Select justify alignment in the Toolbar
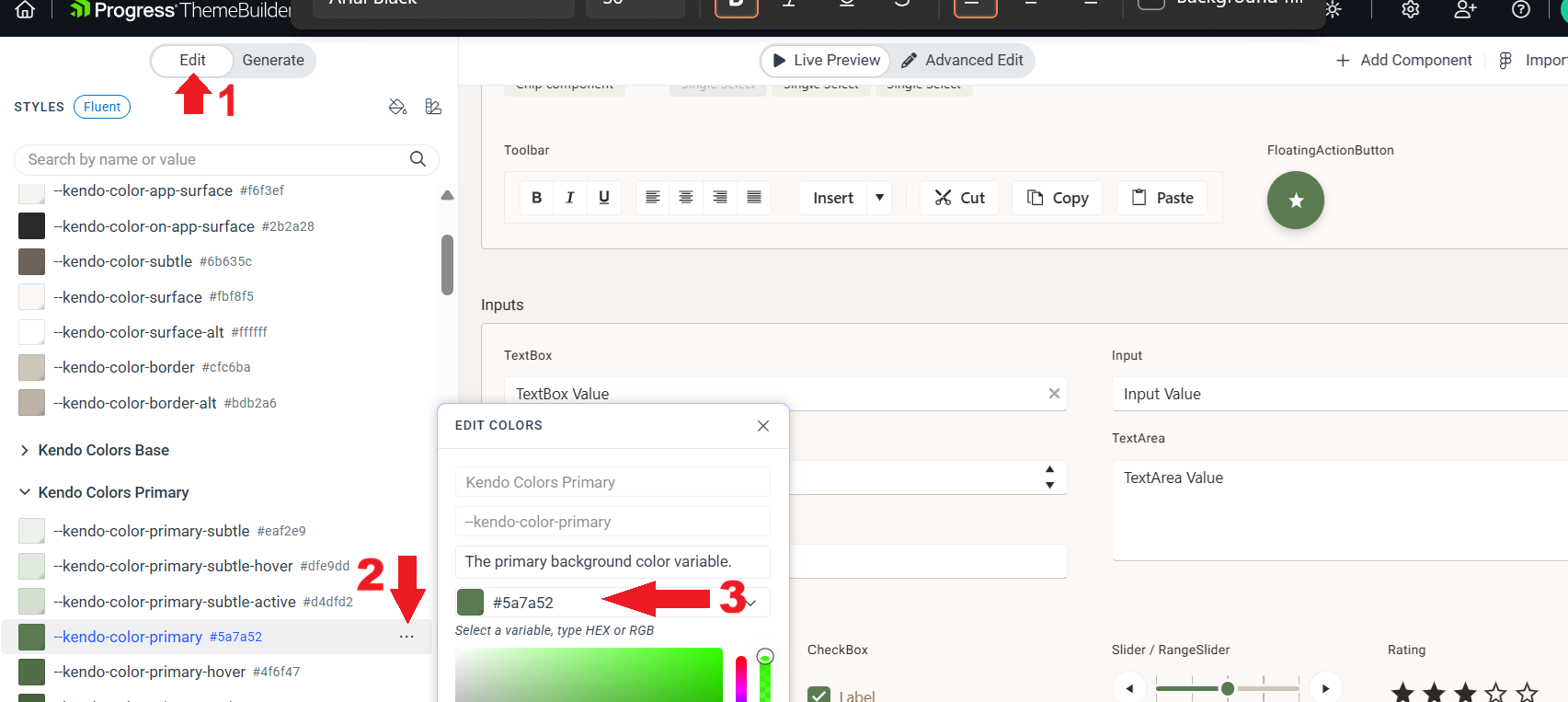Screen dimensions: 1568x702 click(754, 198)
